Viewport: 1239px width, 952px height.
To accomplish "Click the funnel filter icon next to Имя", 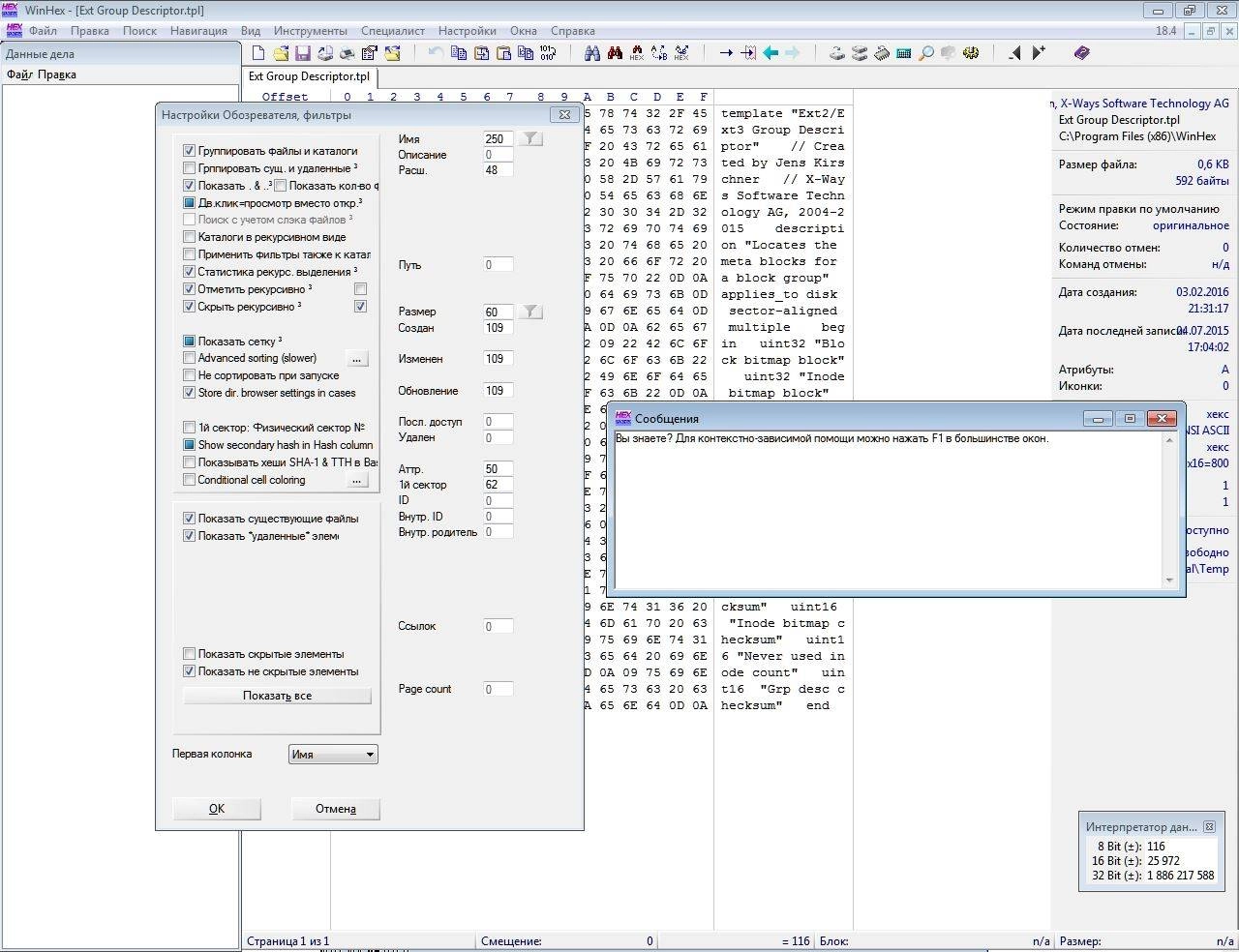I will pos(530,139).
